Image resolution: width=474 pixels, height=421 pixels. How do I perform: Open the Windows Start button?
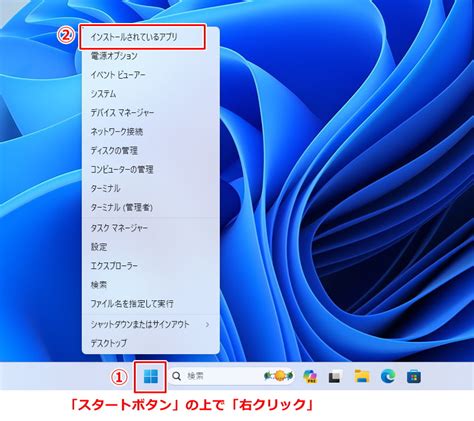151,377
